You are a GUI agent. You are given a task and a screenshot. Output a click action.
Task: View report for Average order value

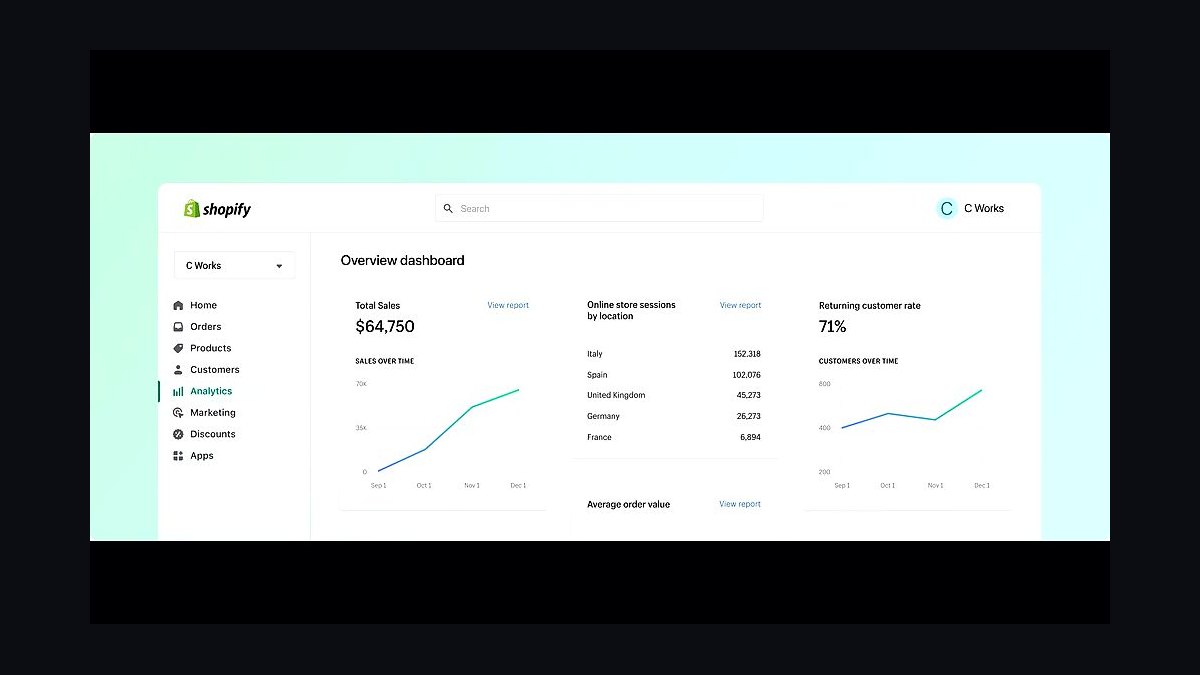click(740, 504)
